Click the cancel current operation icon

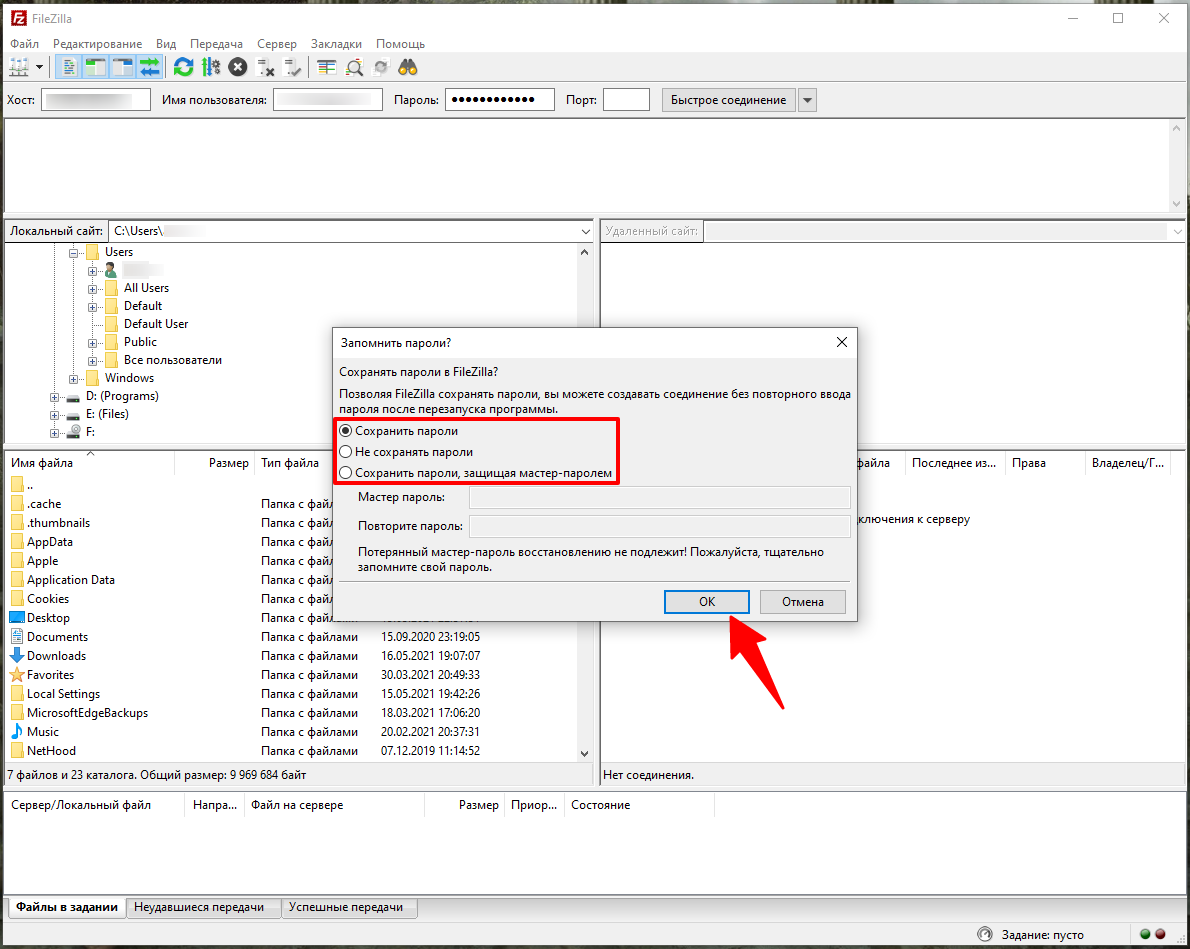(238, 67)
